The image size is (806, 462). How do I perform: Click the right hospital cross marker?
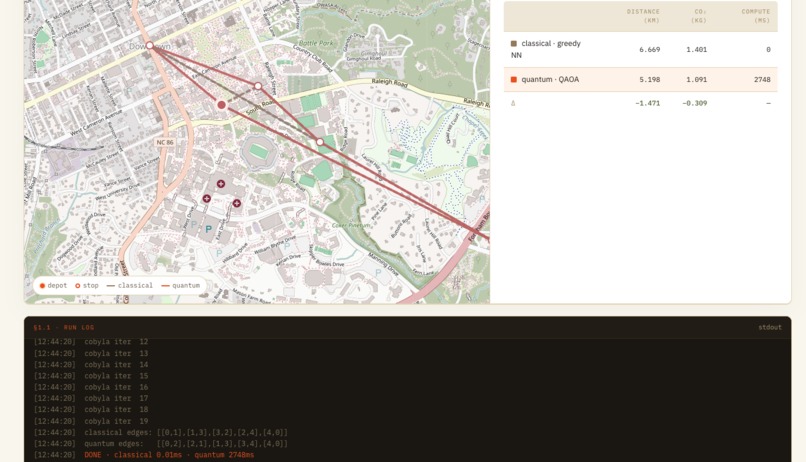coord(237,204)
